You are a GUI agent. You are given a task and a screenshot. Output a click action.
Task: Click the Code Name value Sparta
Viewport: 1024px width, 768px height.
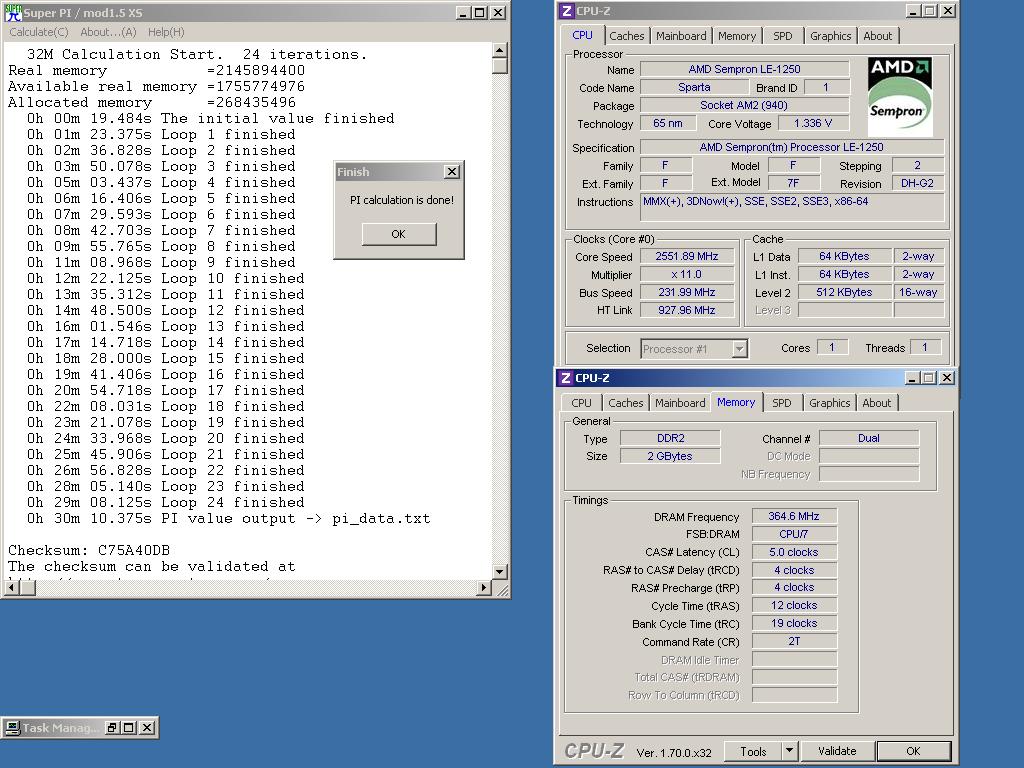(694, 88)
